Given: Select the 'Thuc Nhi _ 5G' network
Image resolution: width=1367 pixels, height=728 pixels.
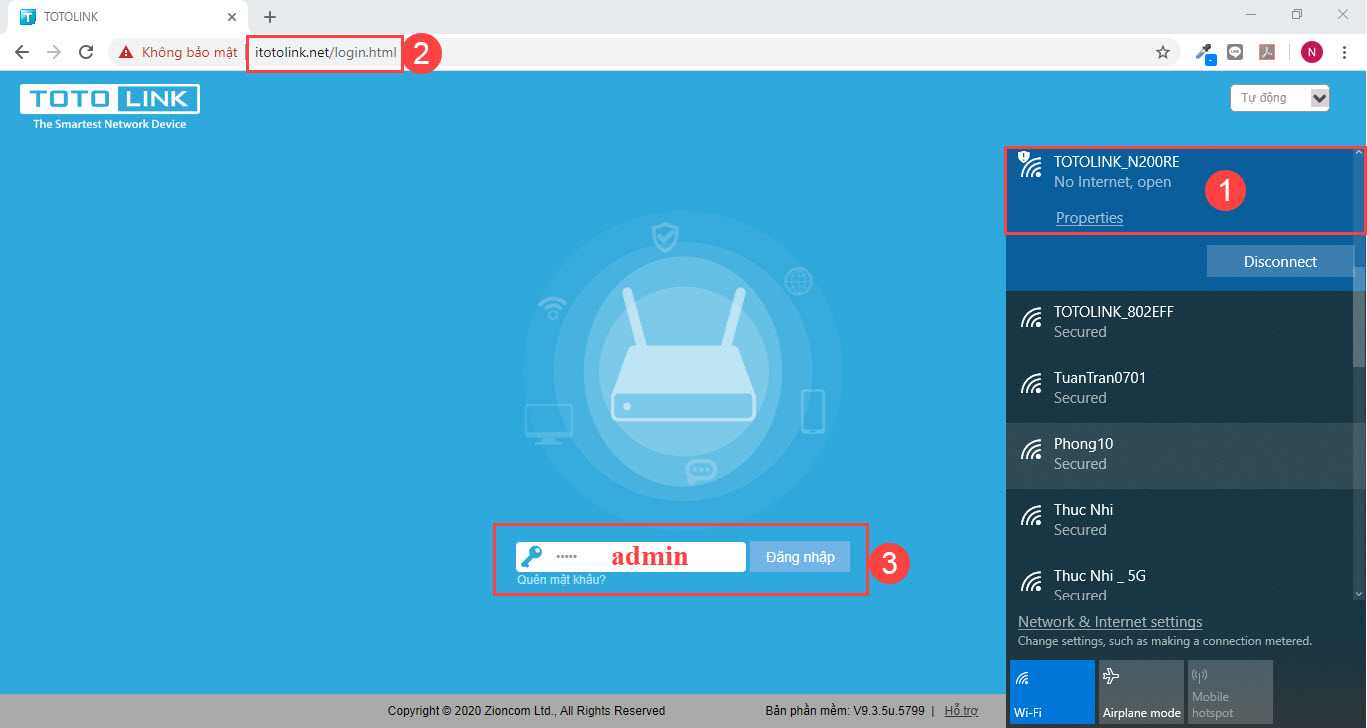Looking at the screenshot, I should [1180, 579].
